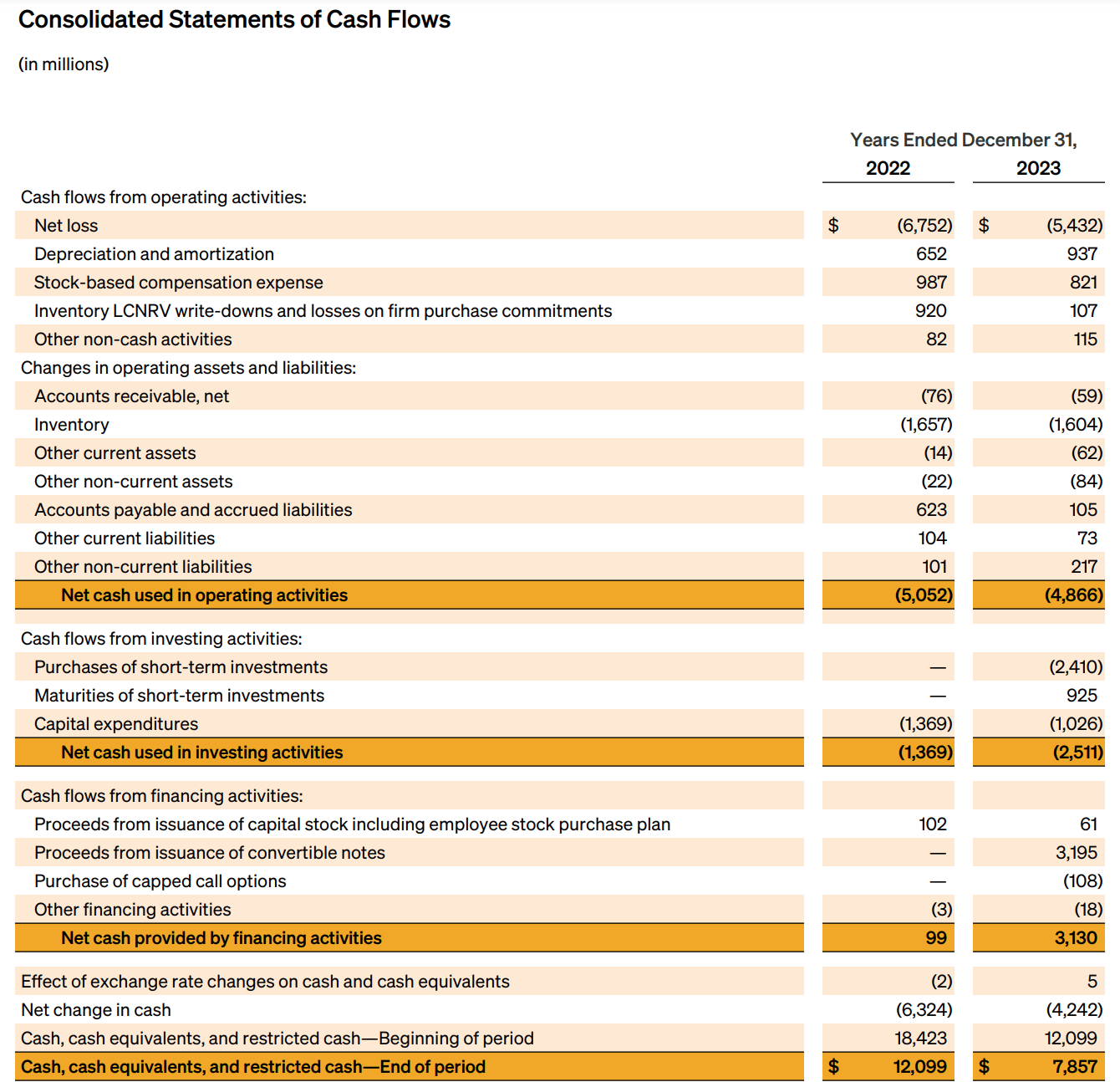The image size is (1120, 1082).
Task: Click the '(in millions)' note
Action: pos(64,64)
